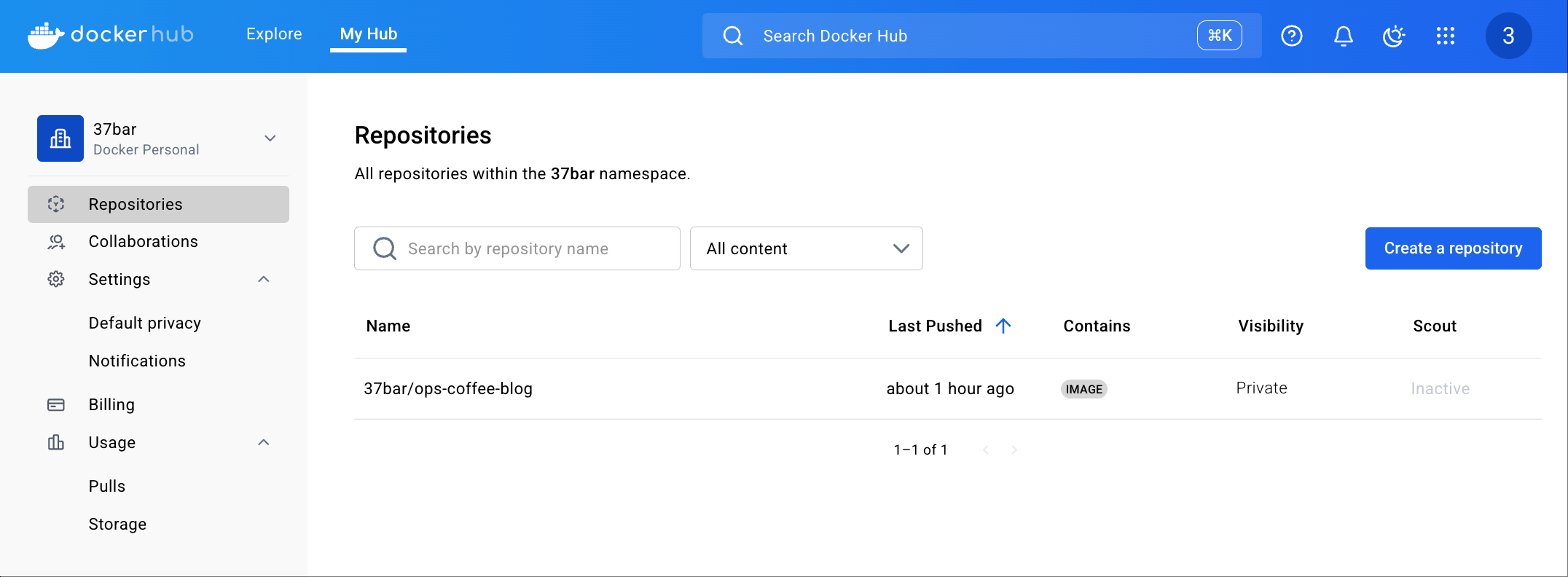Open Storage usage page
This screenshot has width=1568, height=577.
point(117,525)
